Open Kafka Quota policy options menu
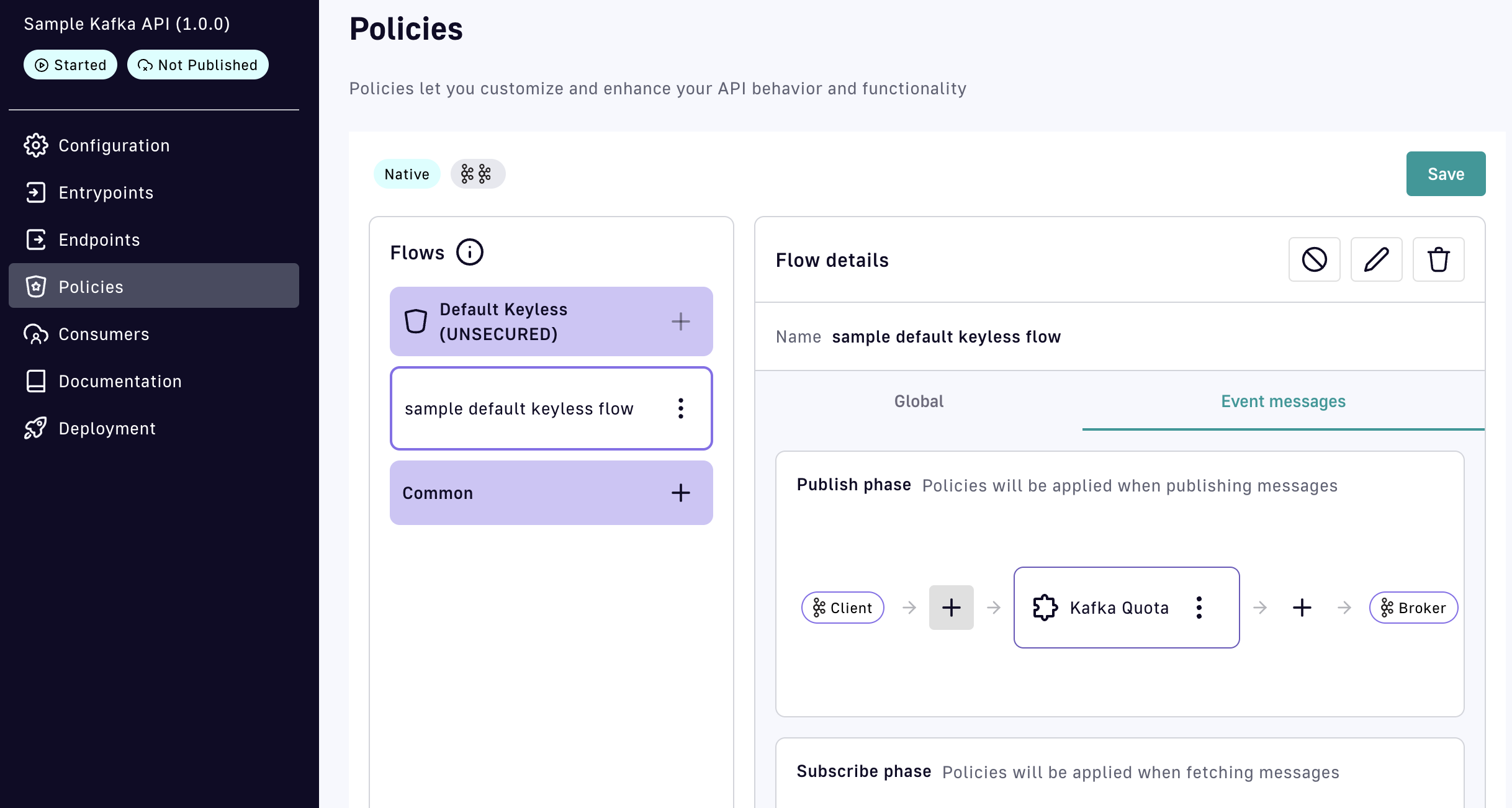1512x808 pixels. [x=1199, y=608]
